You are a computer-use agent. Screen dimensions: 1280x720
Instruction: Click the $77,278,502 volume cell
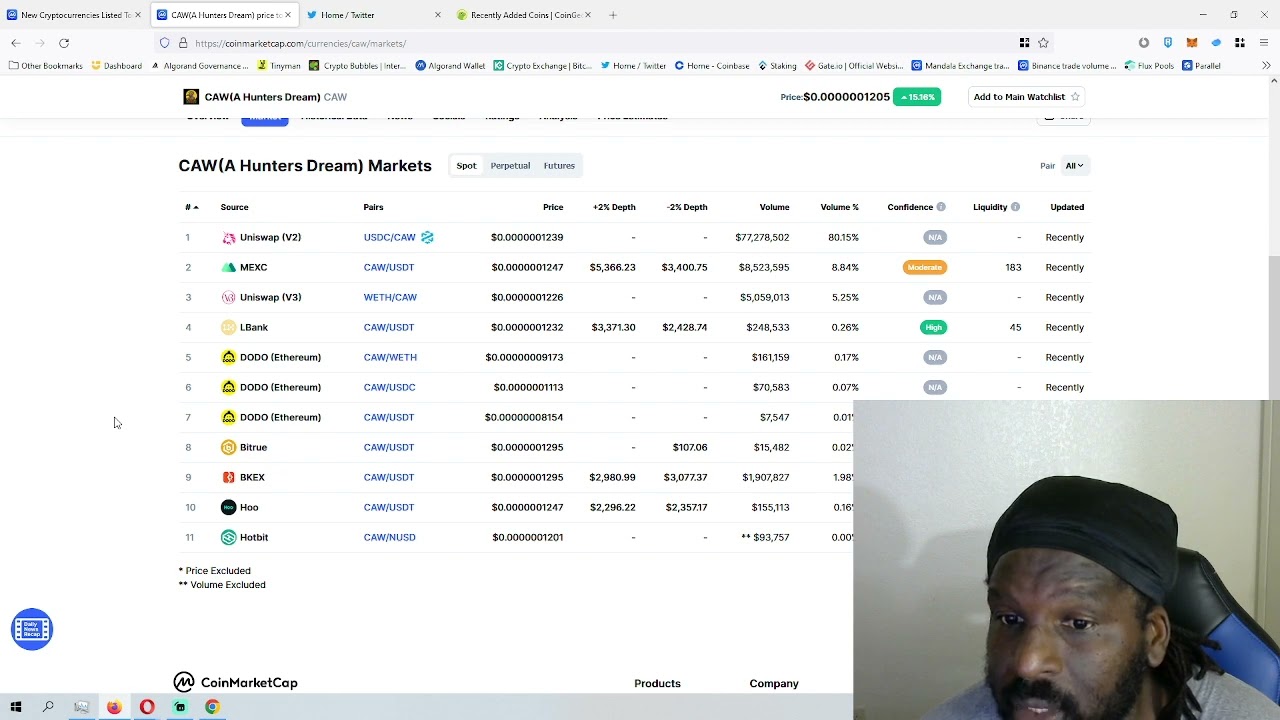click(x=762, y=237)
